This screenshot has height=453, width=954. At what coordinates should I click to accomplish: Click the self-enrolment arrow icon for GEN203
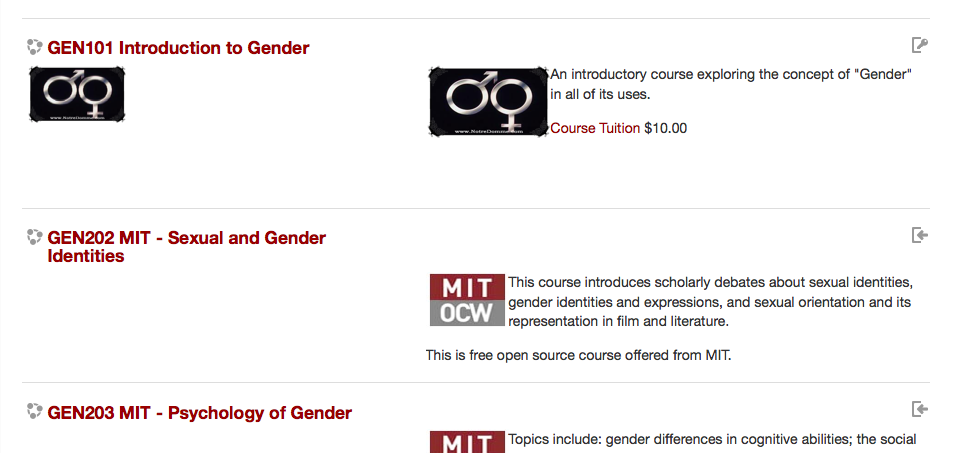pyautogui.click(x=919, y=409)
